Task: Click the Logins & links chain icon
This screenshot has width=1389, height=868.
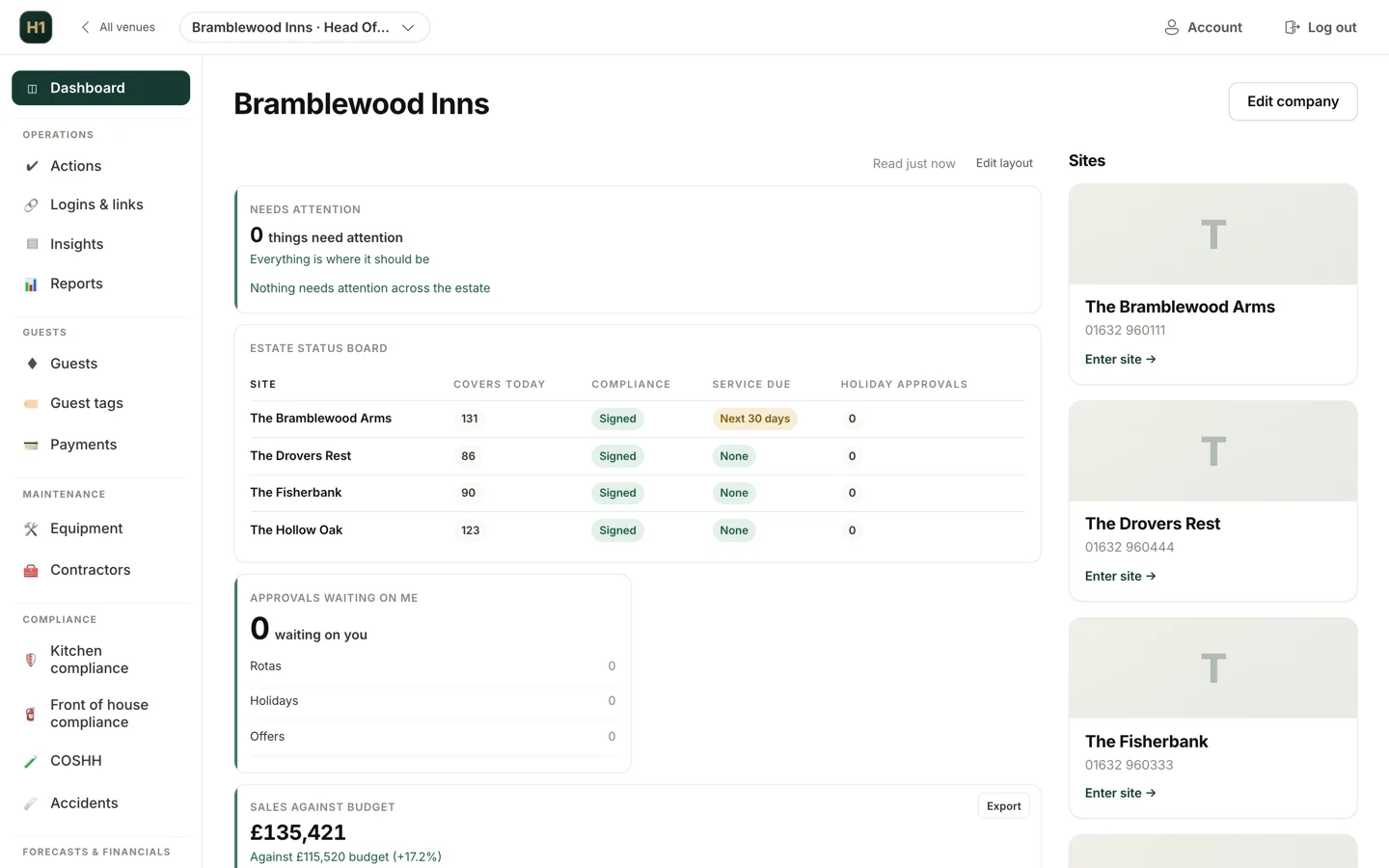Action: pos(32,204)
